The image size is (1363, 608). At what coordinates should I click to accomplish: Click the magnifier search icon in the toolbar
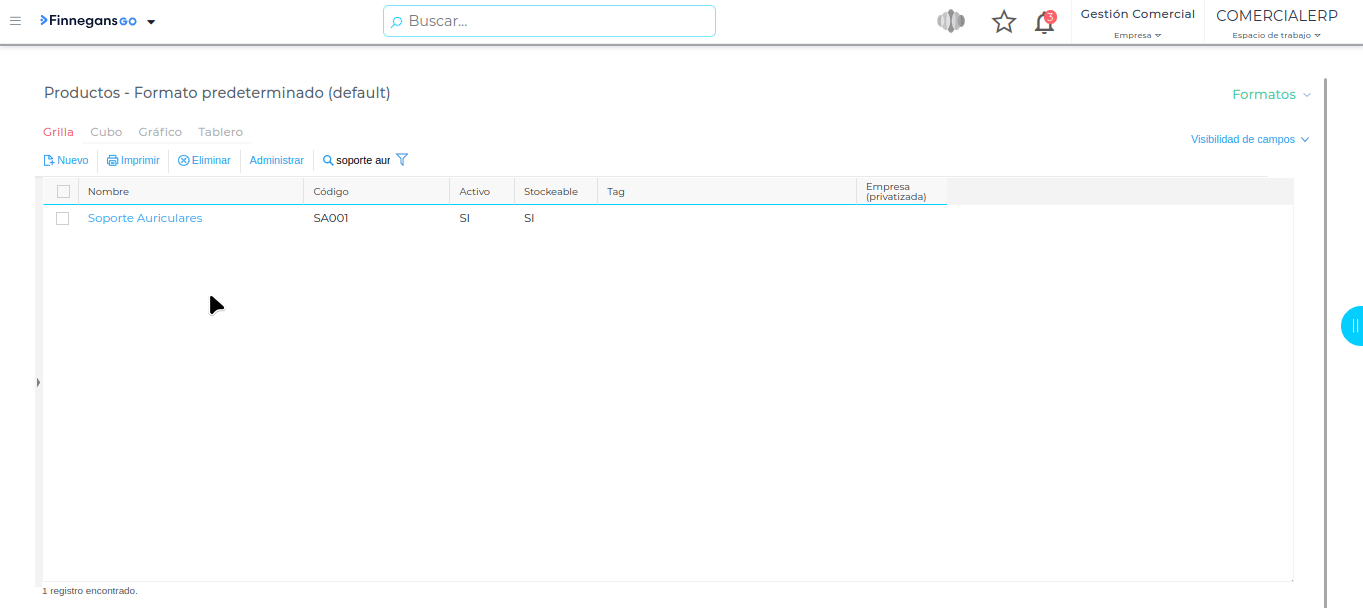[x=328, y=160]
